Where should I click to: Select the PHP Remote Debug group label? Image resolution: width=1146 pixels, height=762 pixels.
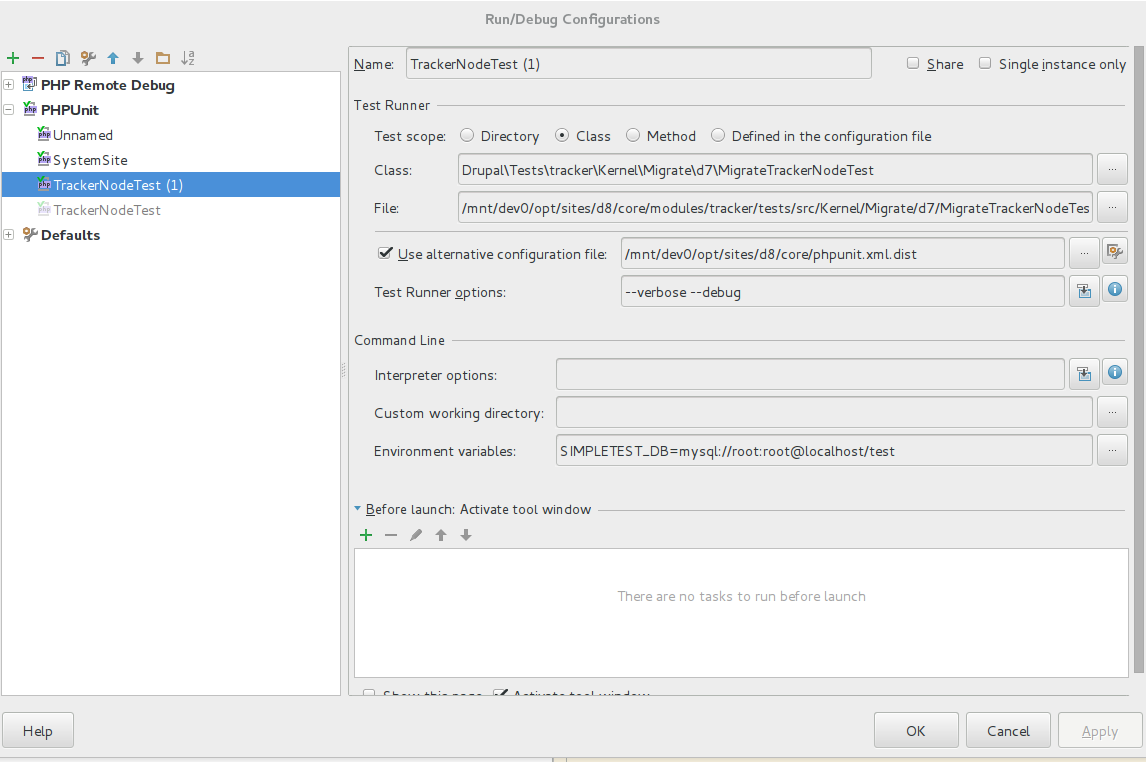click(x=107, y=85)
